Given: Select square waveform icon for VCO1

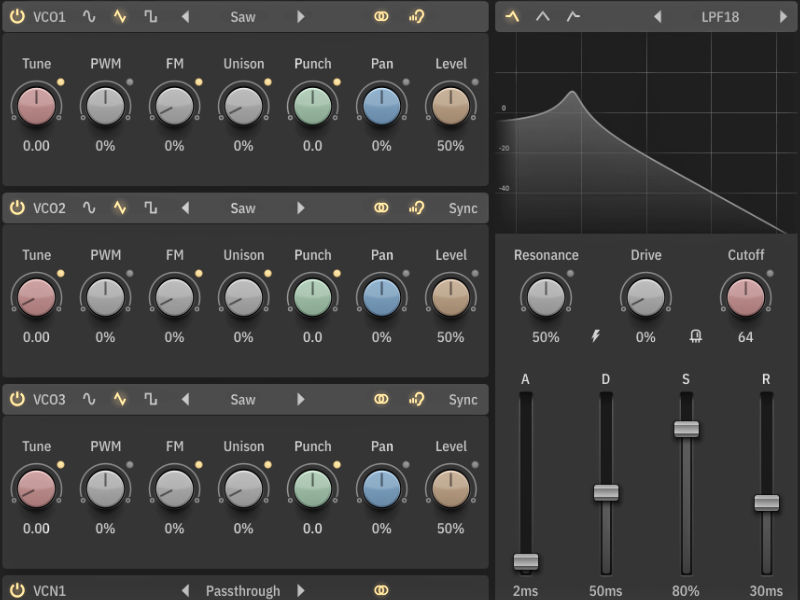Looking at the screenshot, I should coord(151,16).
